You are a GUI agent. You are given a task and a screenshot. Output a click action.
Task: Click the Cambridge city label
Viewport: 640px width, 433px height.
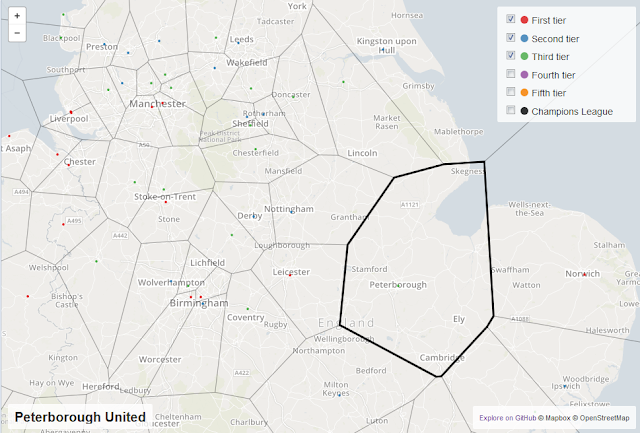coord(442,358)
